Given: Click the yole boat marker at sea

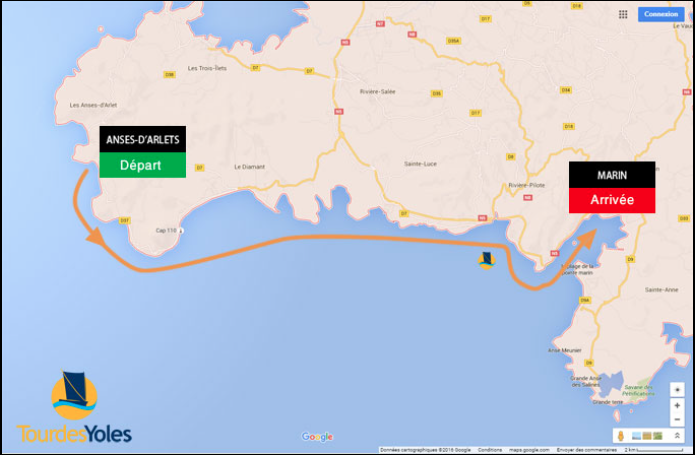Looking at the screenshot, I should [486, 260].
